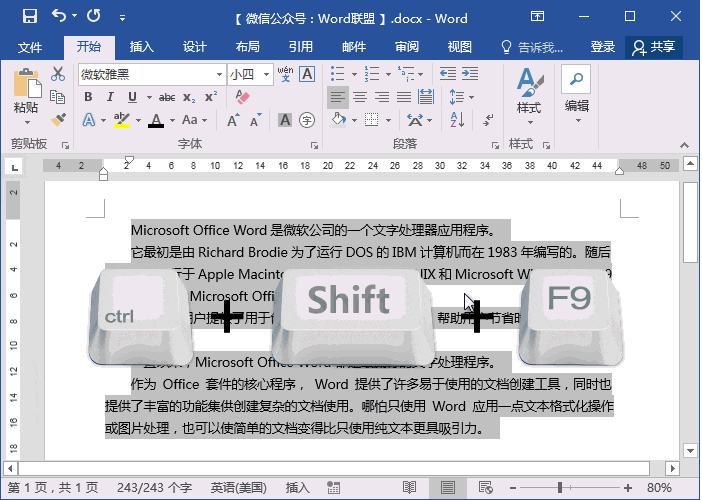Image resolution: width=702 pixels, height=500 pixels.
Task: Click the Enclosed Character 字 icon
Action: 307,120
